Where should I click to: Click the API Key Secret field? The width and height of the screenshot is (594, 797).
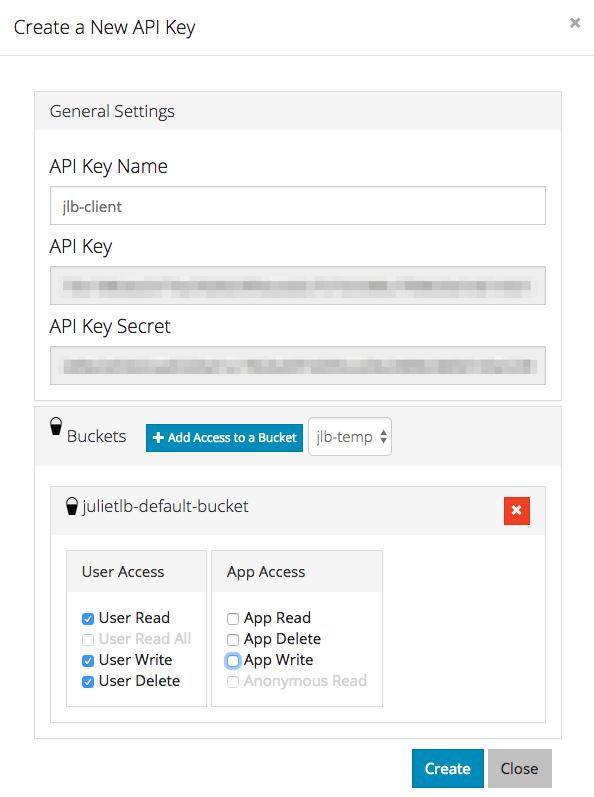(298, 365)
